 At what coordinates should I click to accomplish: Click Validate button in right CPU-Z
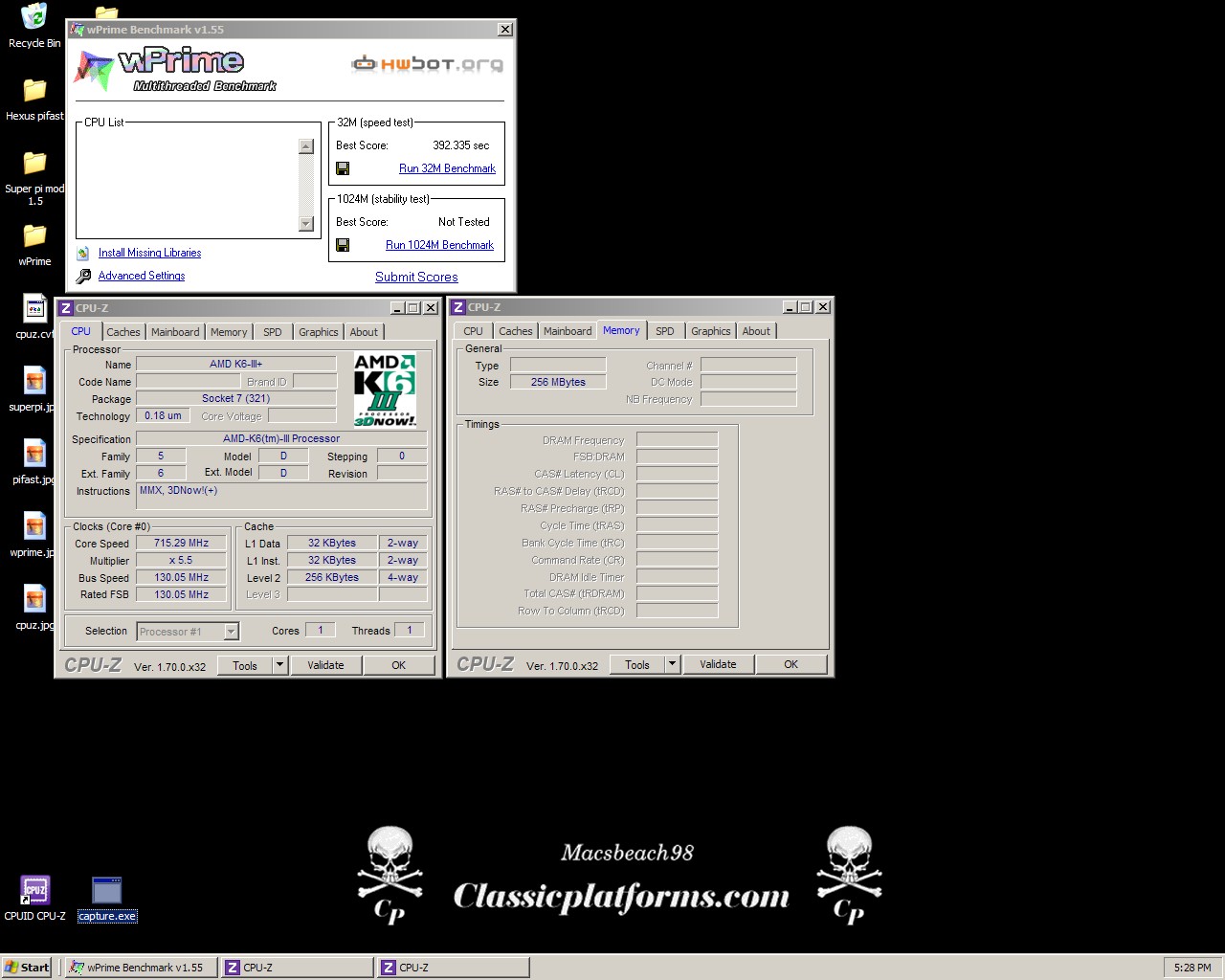click(x=718, y=664)
